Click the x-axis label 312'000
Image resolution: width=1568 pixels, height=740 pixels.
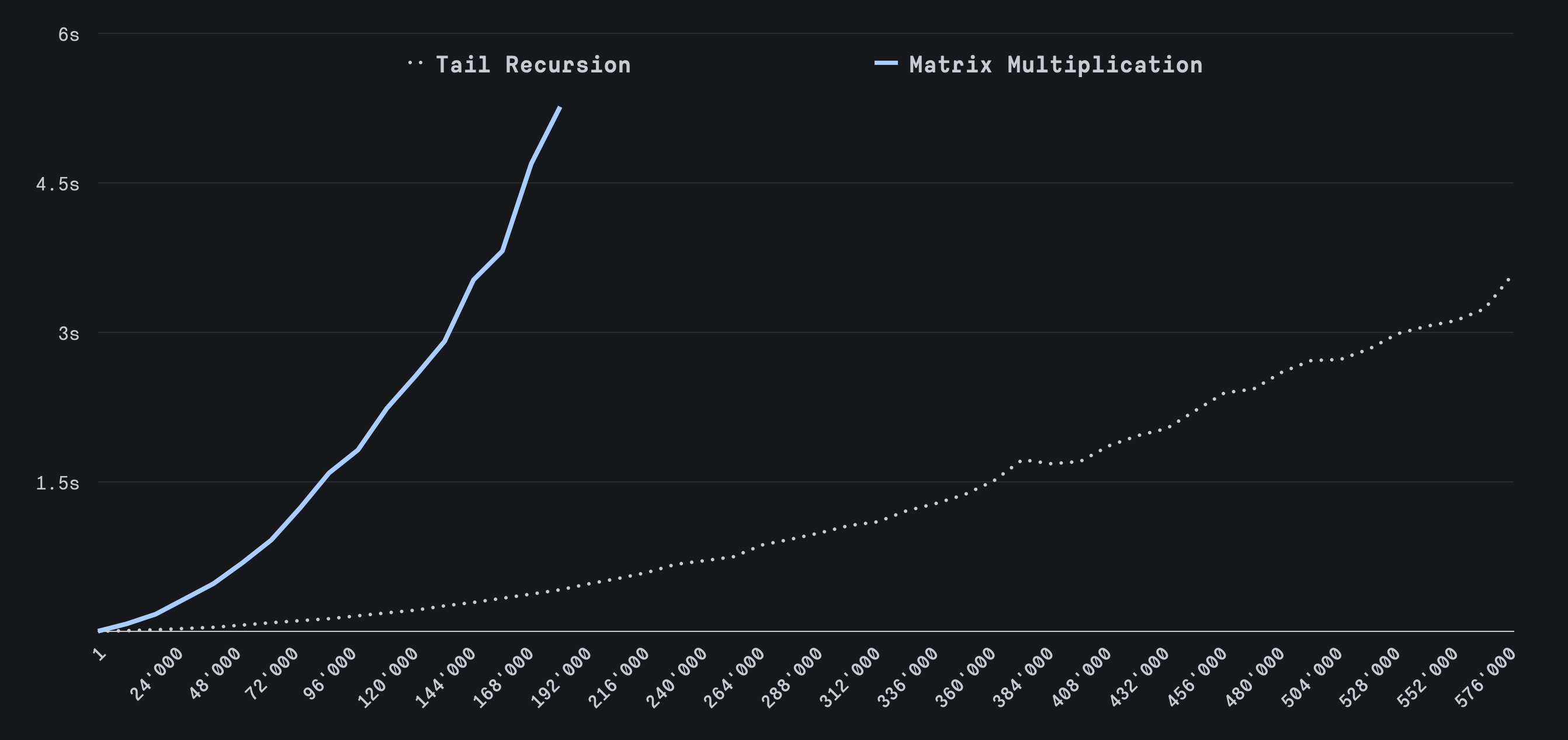pos(851,679)
